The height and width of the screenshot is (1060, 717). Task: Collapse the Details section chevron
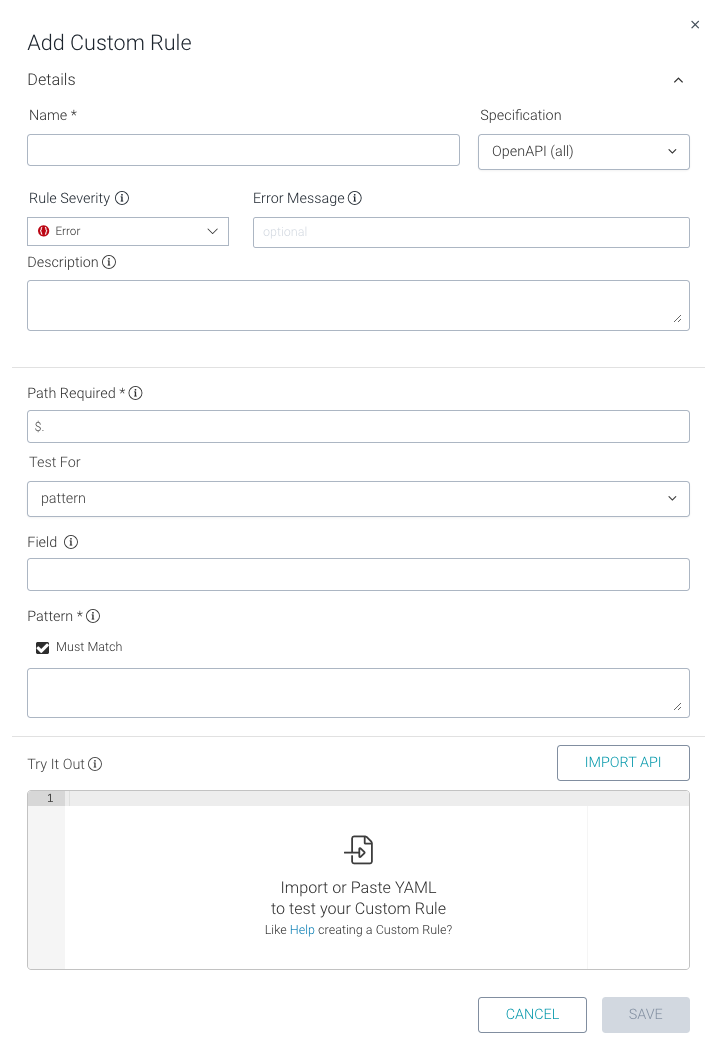678,80
